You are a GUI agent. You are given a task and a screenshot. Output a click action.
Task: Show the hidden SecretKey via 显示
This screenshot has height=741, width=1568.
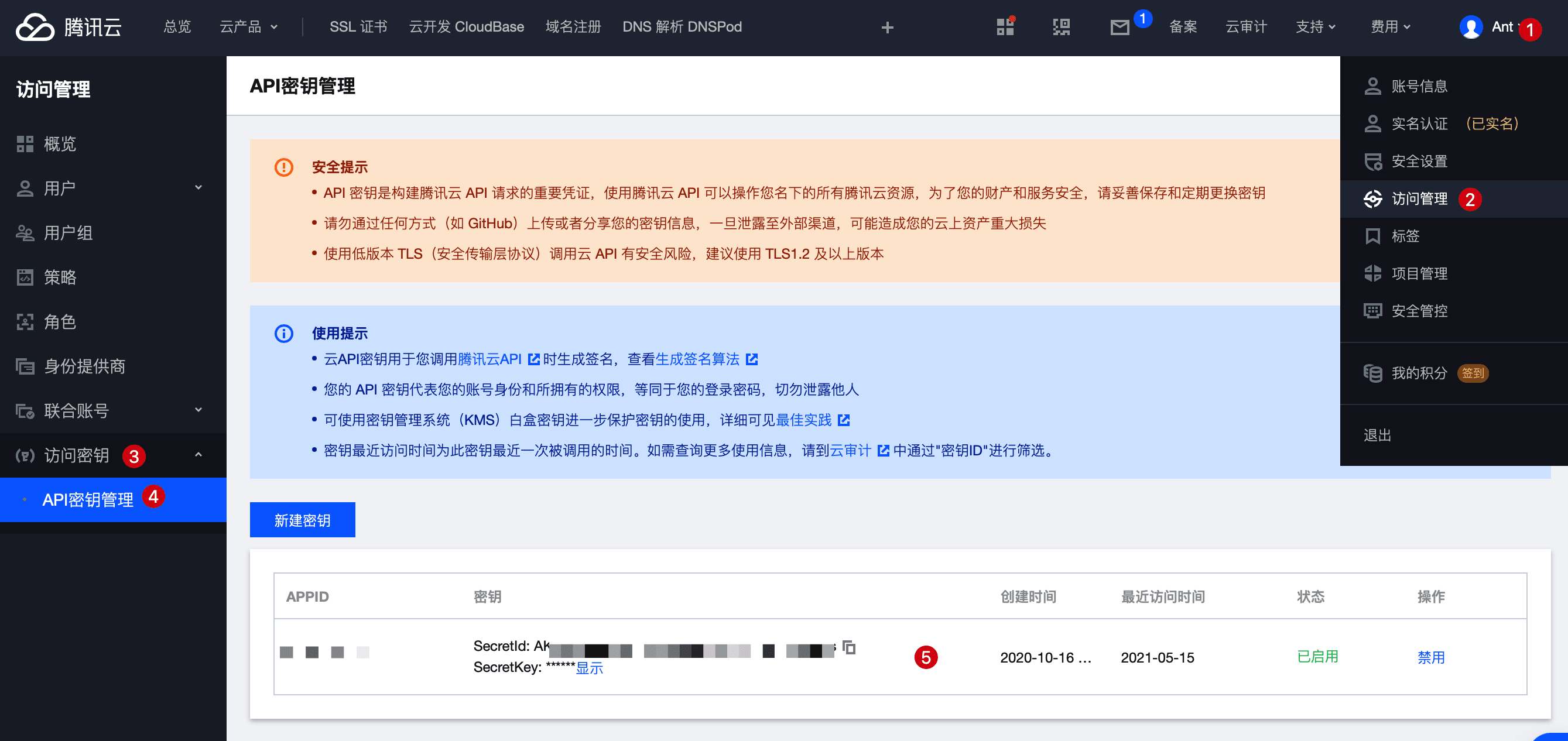588,668
